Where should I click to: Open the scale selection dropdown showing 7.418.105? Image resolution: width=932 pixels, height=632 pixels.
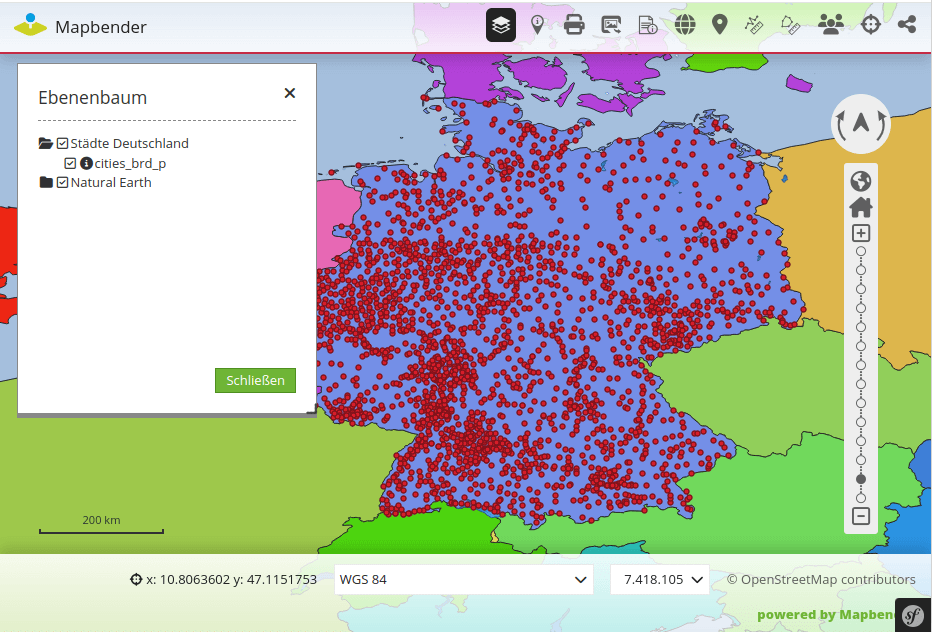659,579
